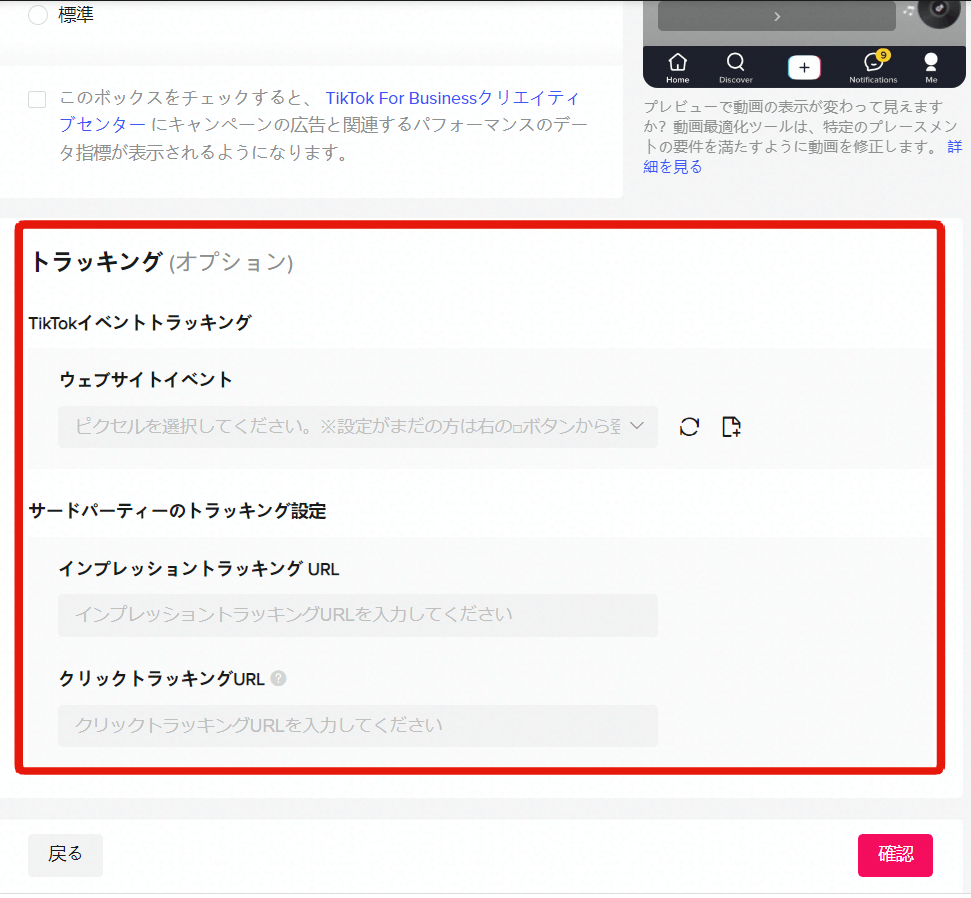The width and height of the screenshot is (971, 898).
Task: Click the ウェブサイトイベント label
Action: [x=146, y=380]
